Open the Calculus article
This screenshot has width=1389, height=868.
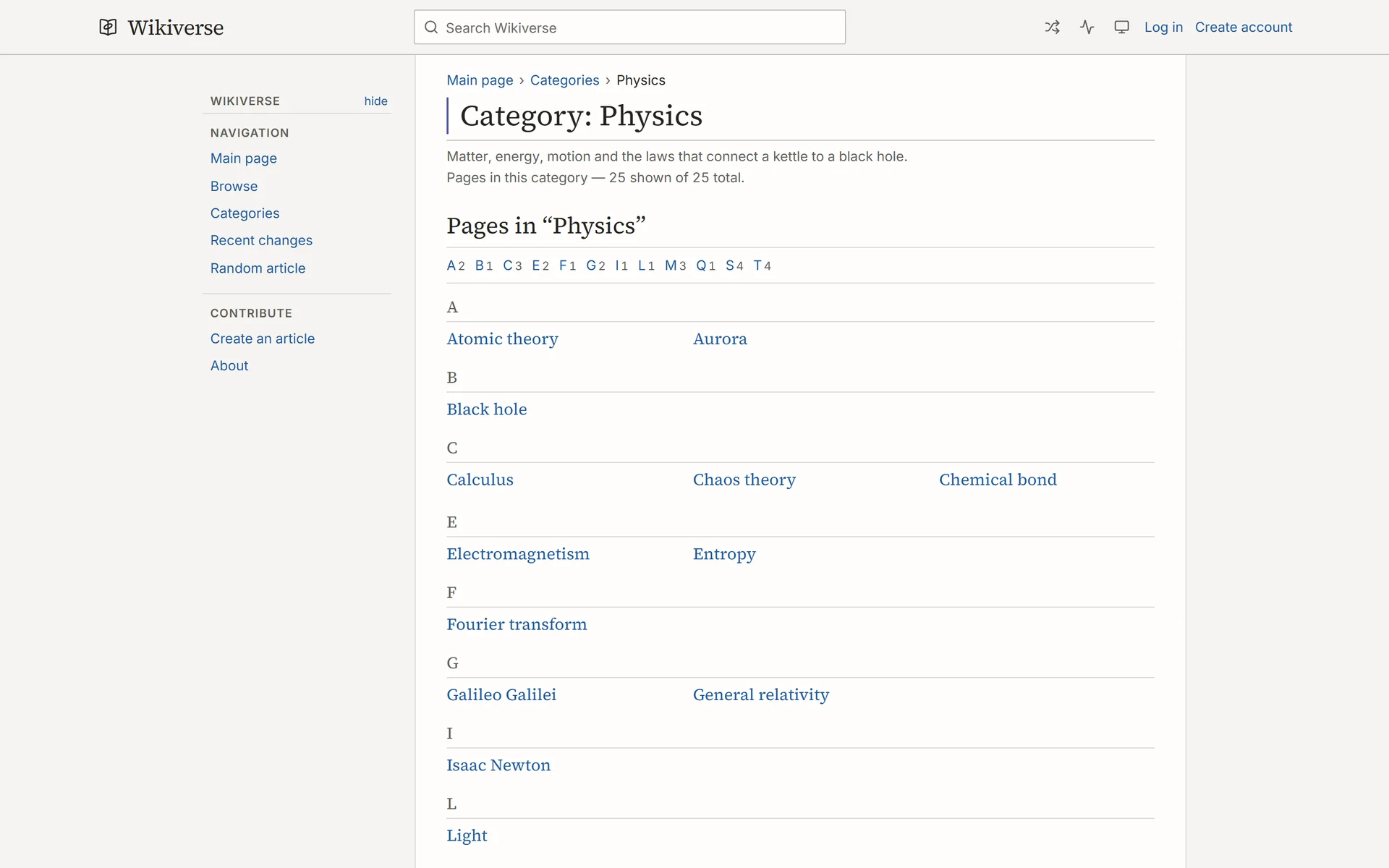[x=480, y=480]
